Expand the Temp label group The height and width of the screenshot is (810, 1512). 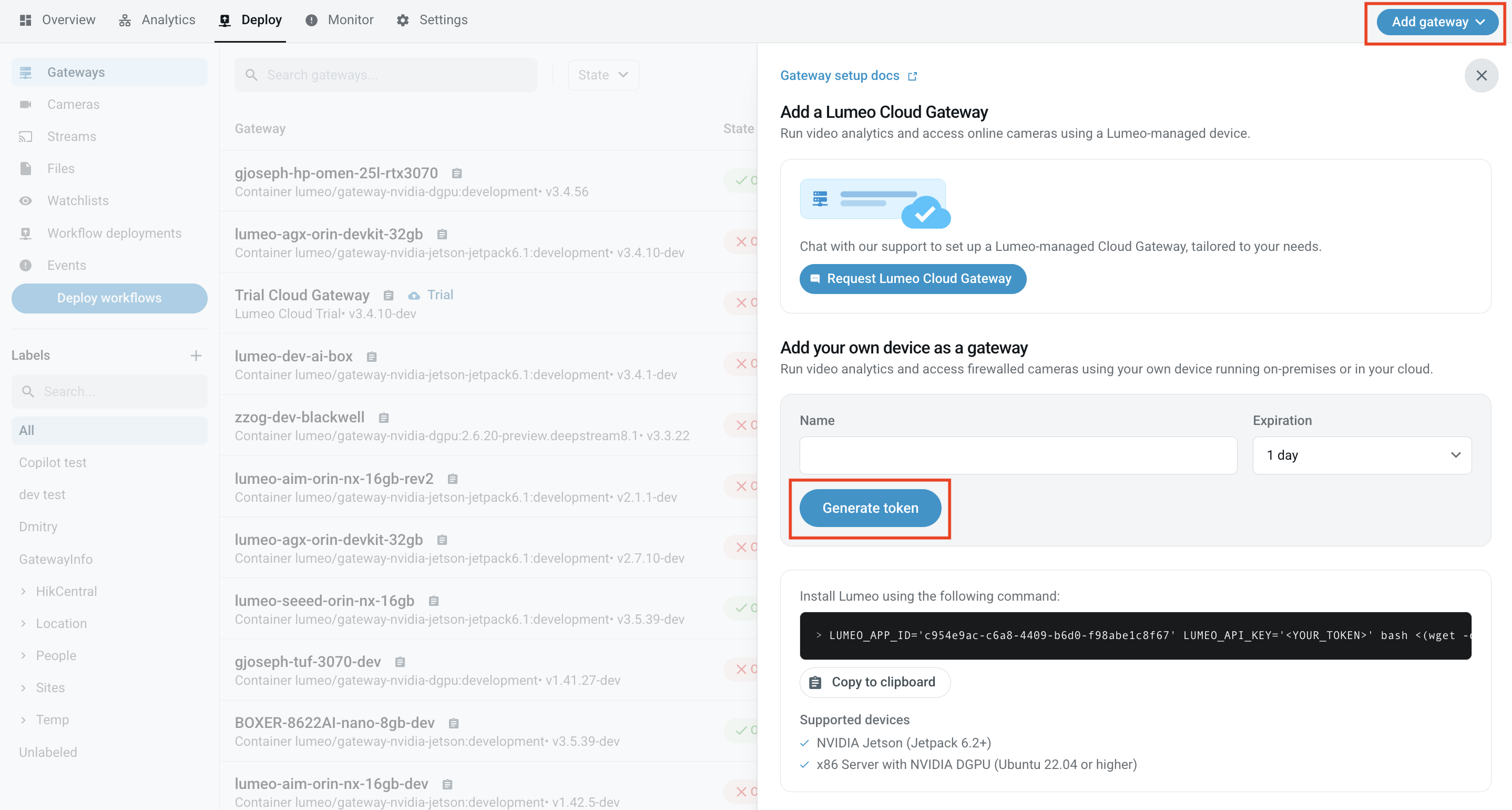pos(24,720)
